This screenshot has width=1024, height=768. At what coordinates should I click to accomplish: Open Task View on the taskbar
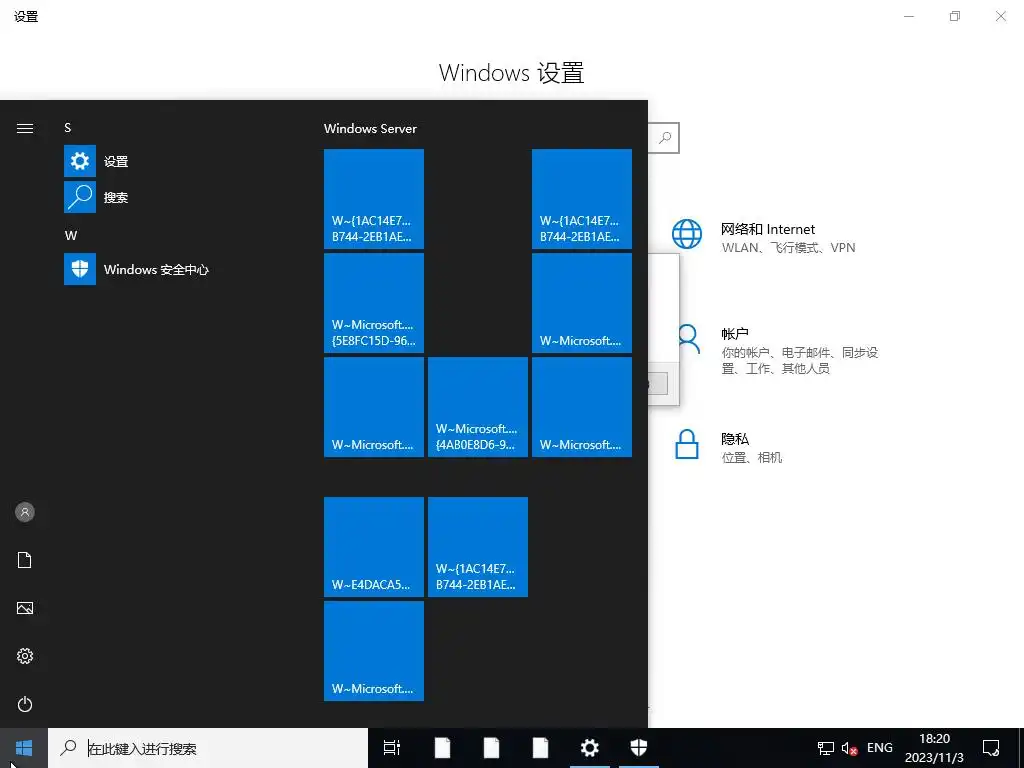point(392,748)
